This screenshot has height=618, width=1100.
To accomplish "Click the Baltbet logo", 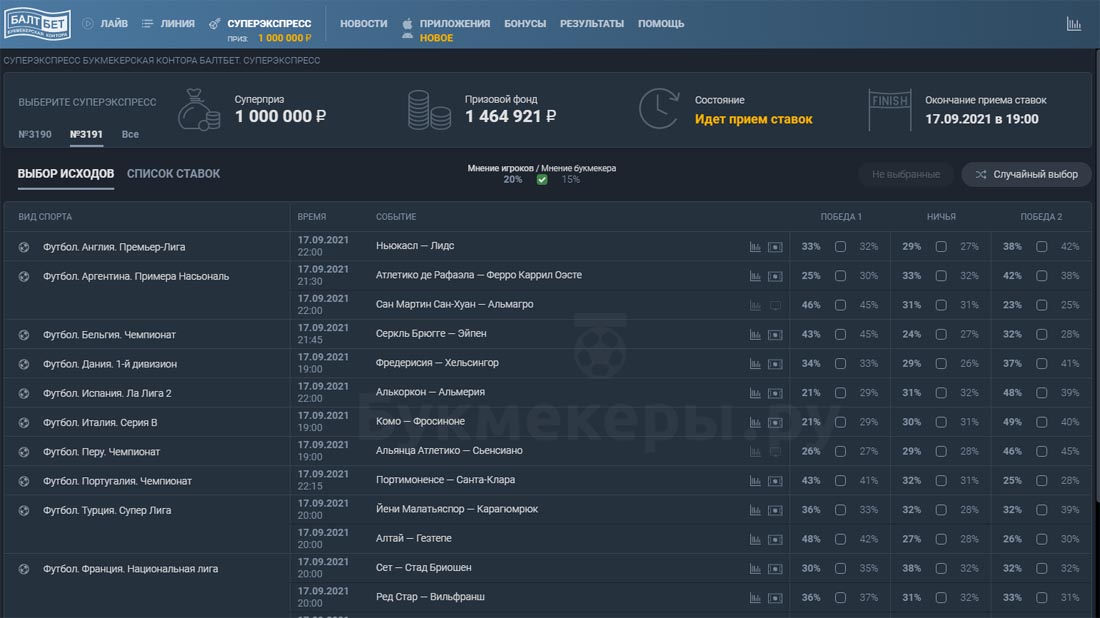I will (x=37, y=24).
